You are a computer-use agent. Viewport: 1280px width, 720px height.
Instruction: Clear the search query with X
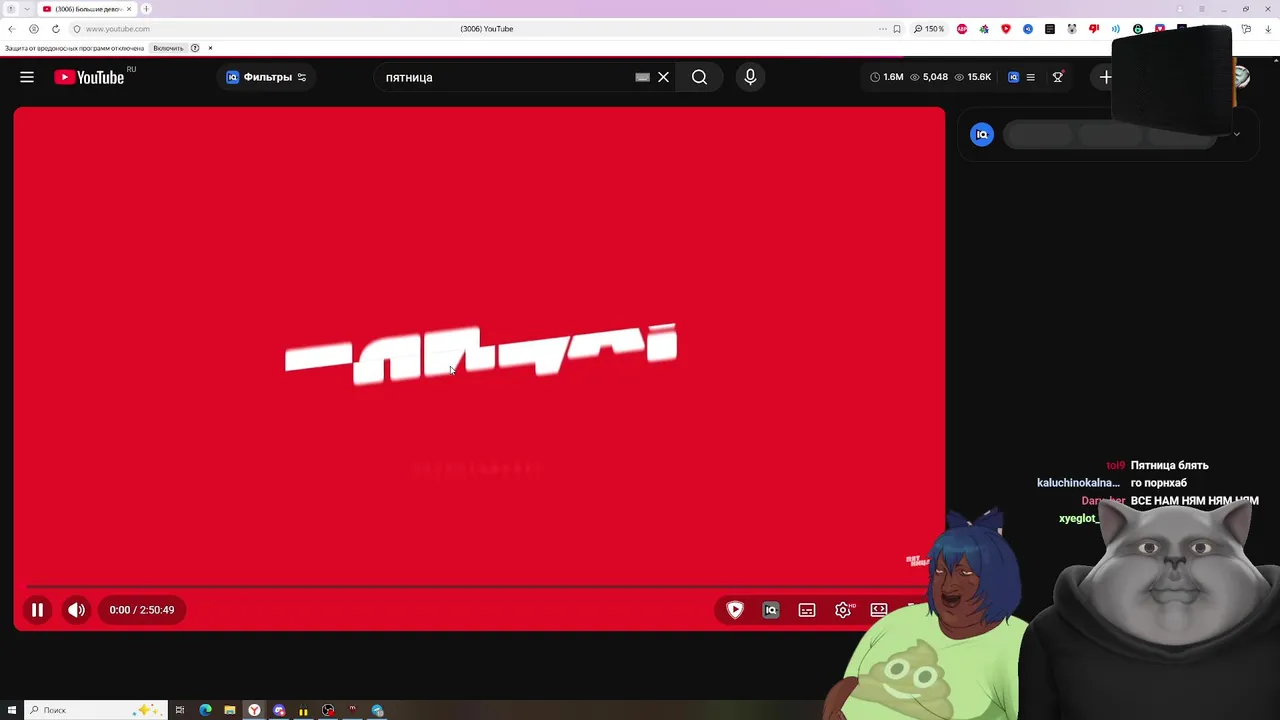pyautogui.click(x=663, y=77)
